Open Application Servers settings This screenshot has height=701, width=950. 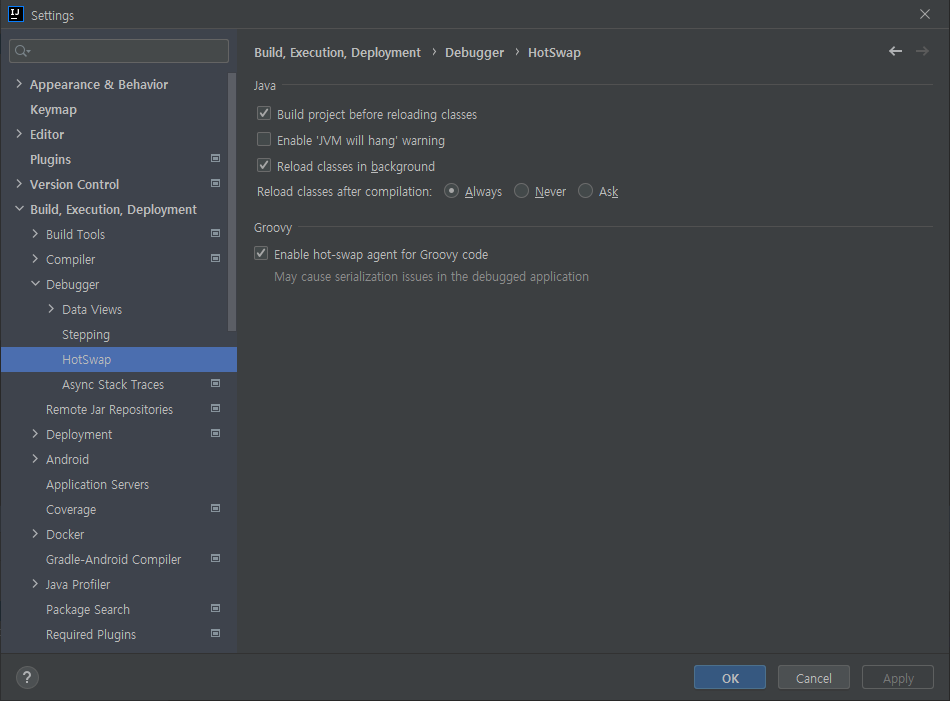point(98,485)
